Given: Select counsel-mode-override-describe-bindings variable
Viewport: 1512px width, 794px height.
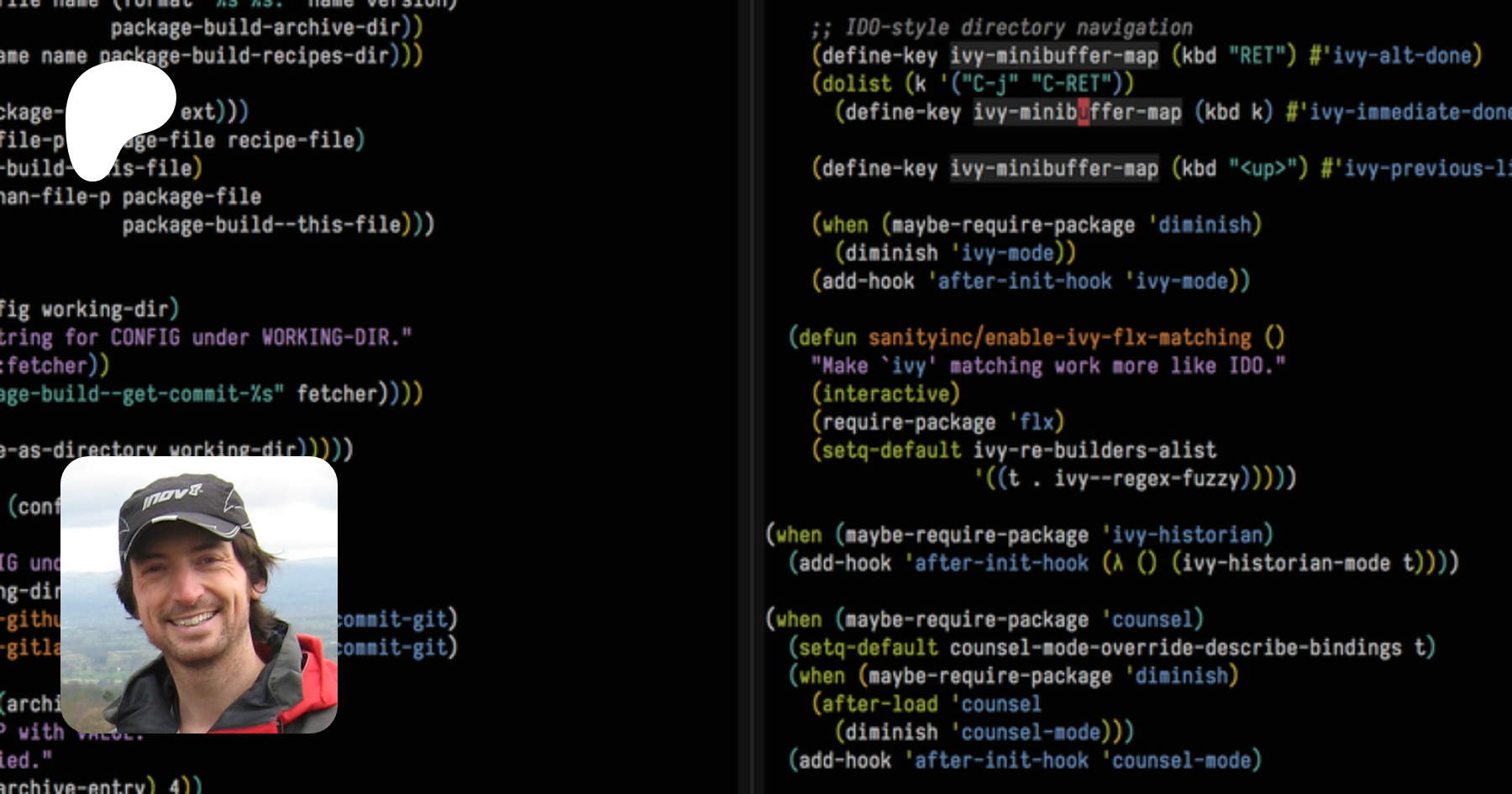Looking at the screenshot, I should 1176,648.
